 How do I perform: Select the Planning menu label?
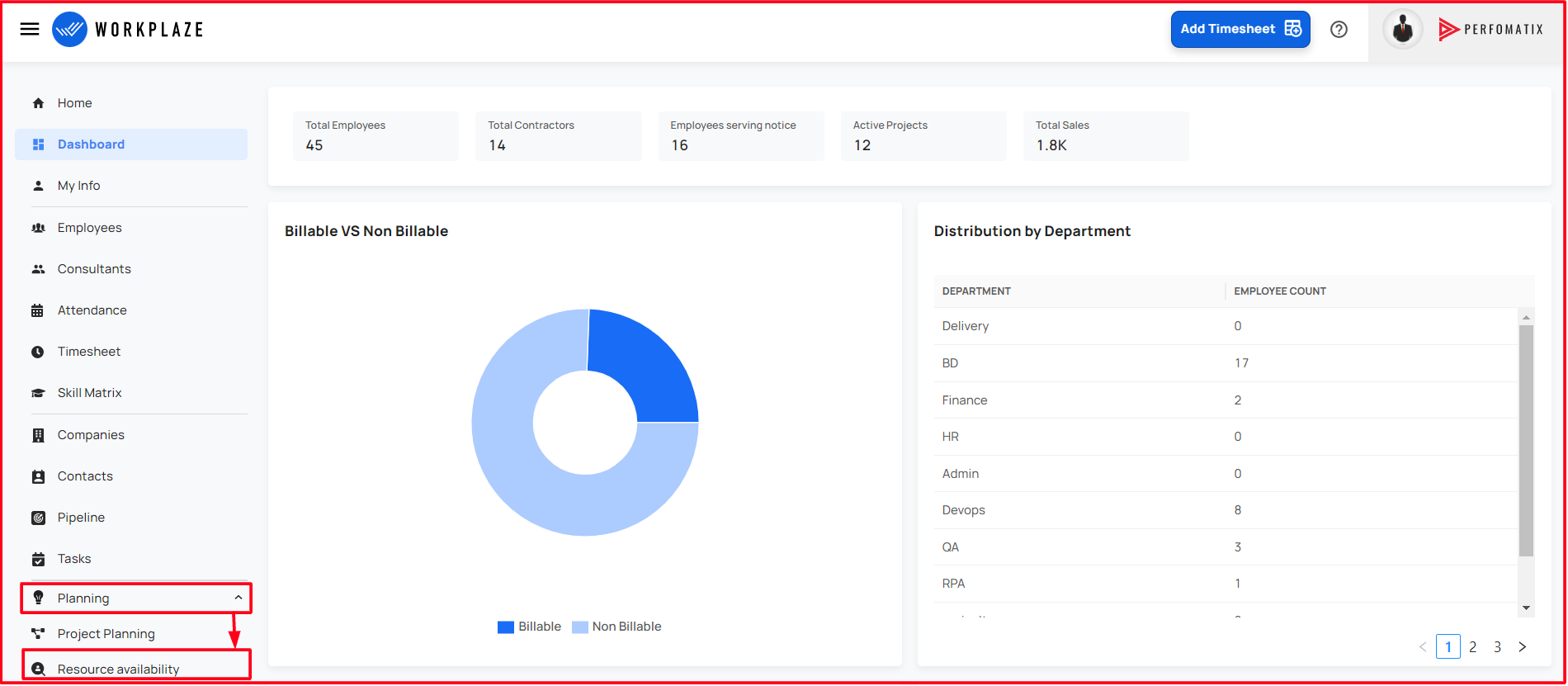[83, 598]
